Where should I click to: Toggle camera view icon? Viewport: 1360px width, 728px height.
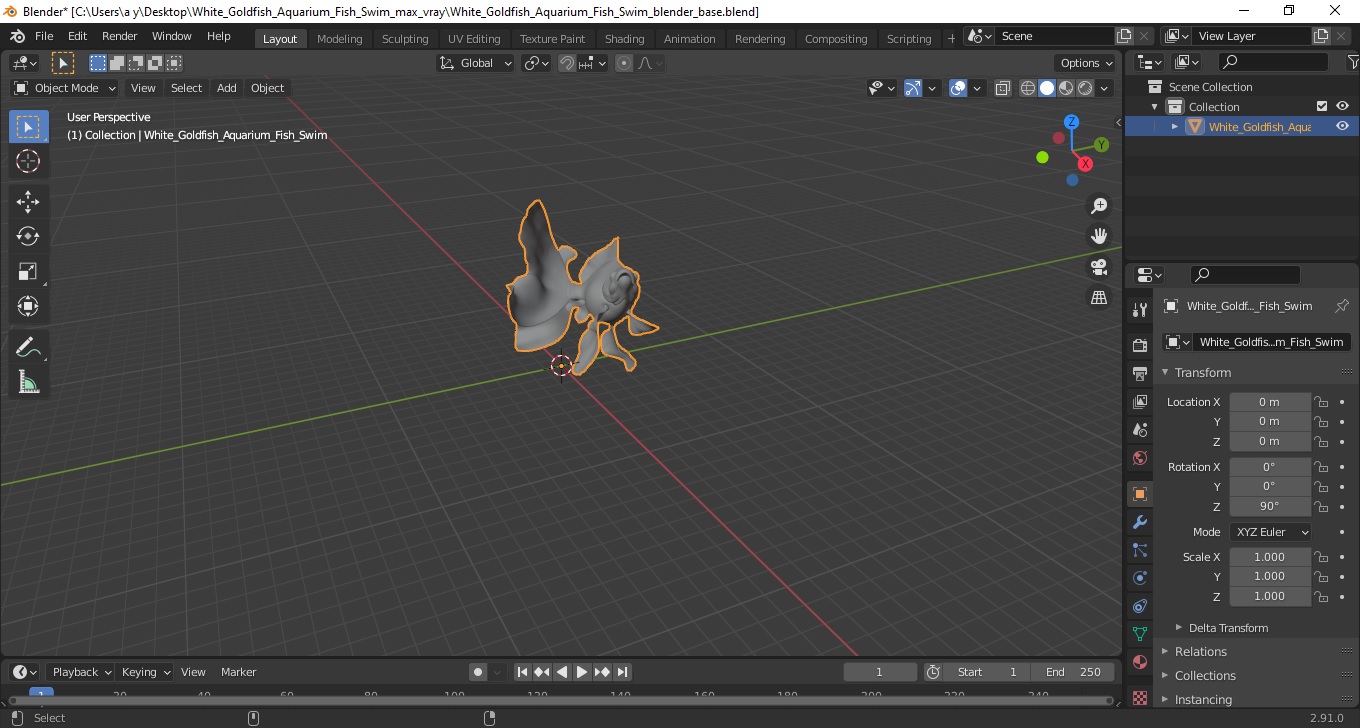(1099, 267)
